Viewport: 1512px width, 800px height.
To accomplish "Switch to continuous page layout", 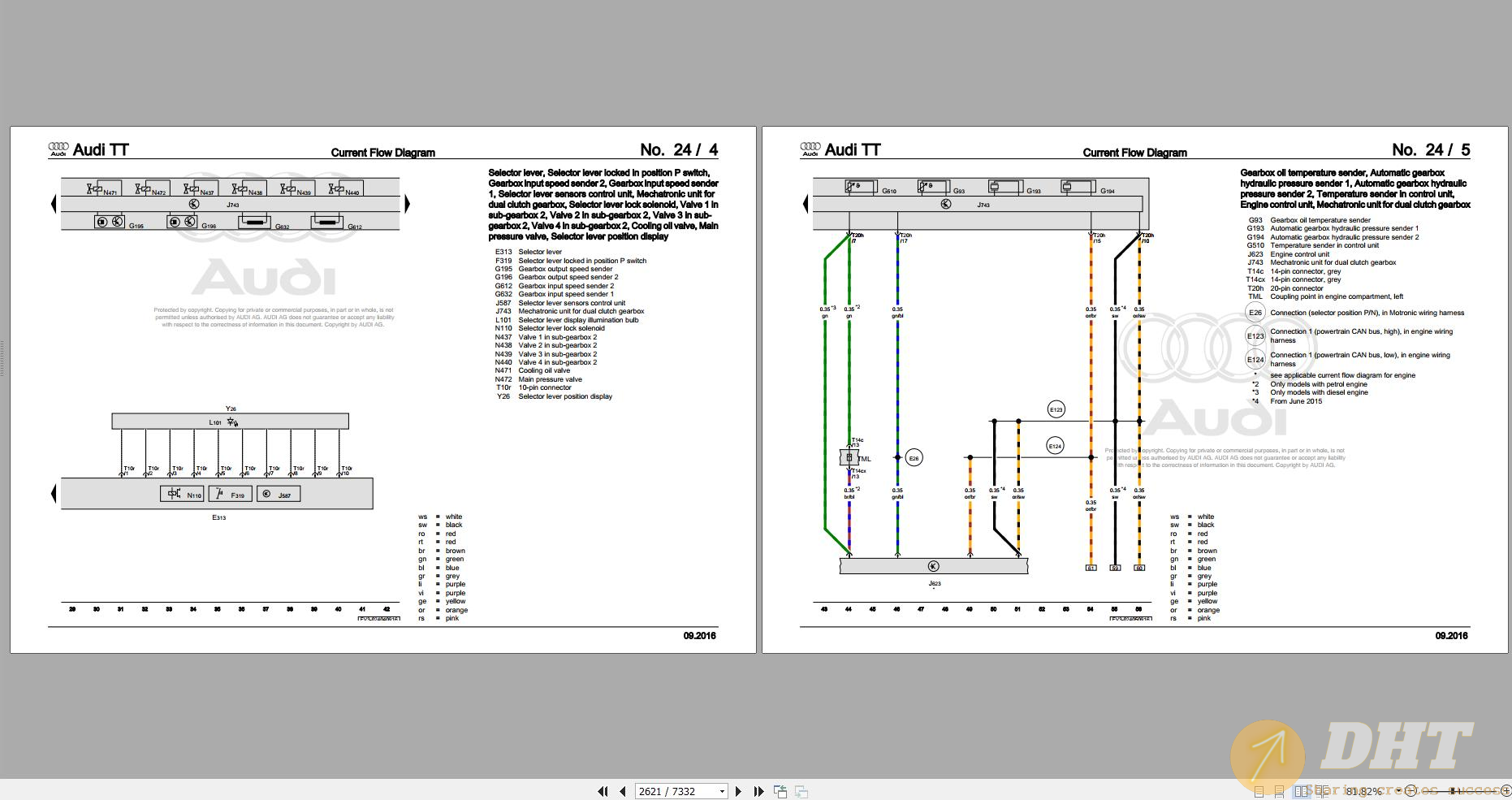I will pos(1279,791).
